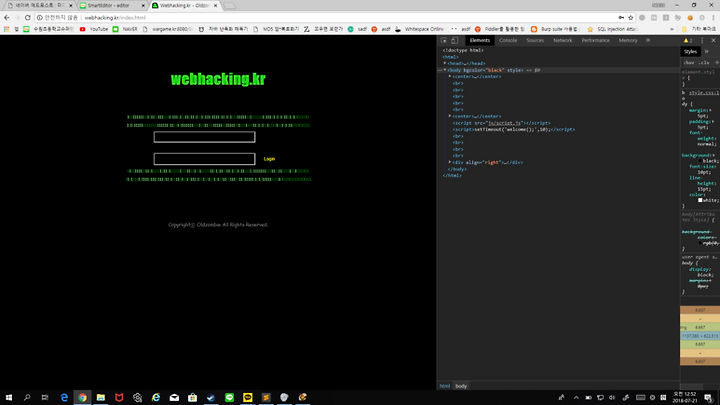Click the Apps grid bookmark icon
Image resolution: width=720 pixels, height=405 pixels.
[x=6, y=29]
